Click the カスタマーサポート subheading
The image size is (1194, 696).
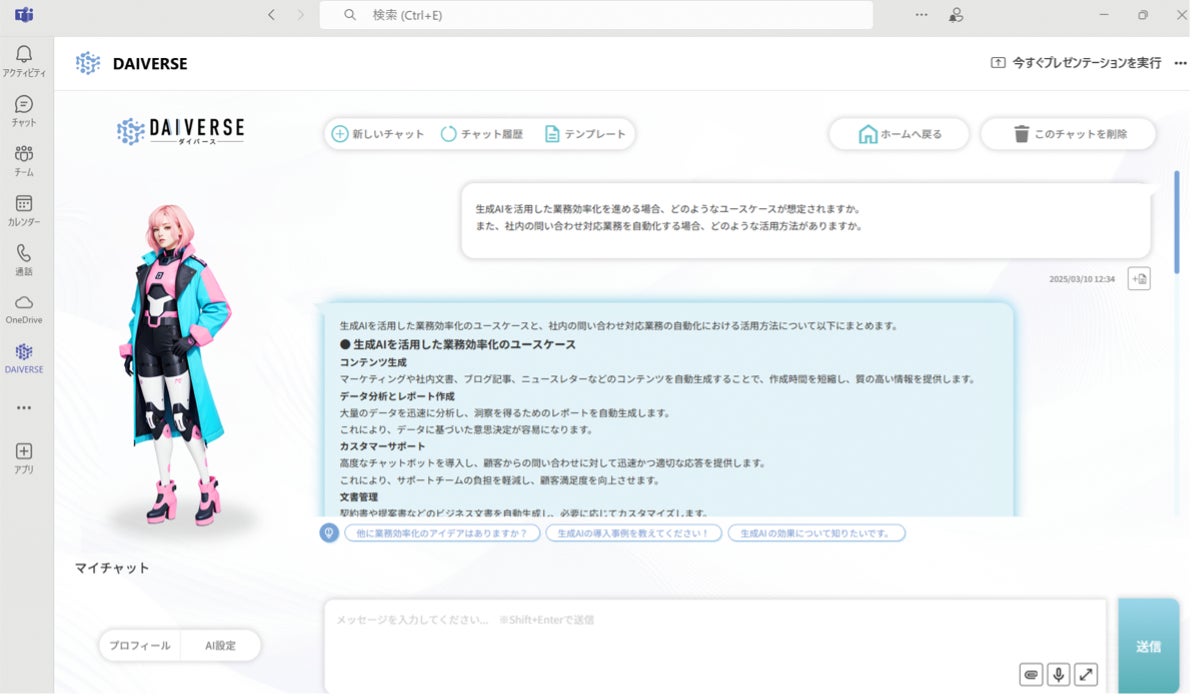[x=382, y=446]
